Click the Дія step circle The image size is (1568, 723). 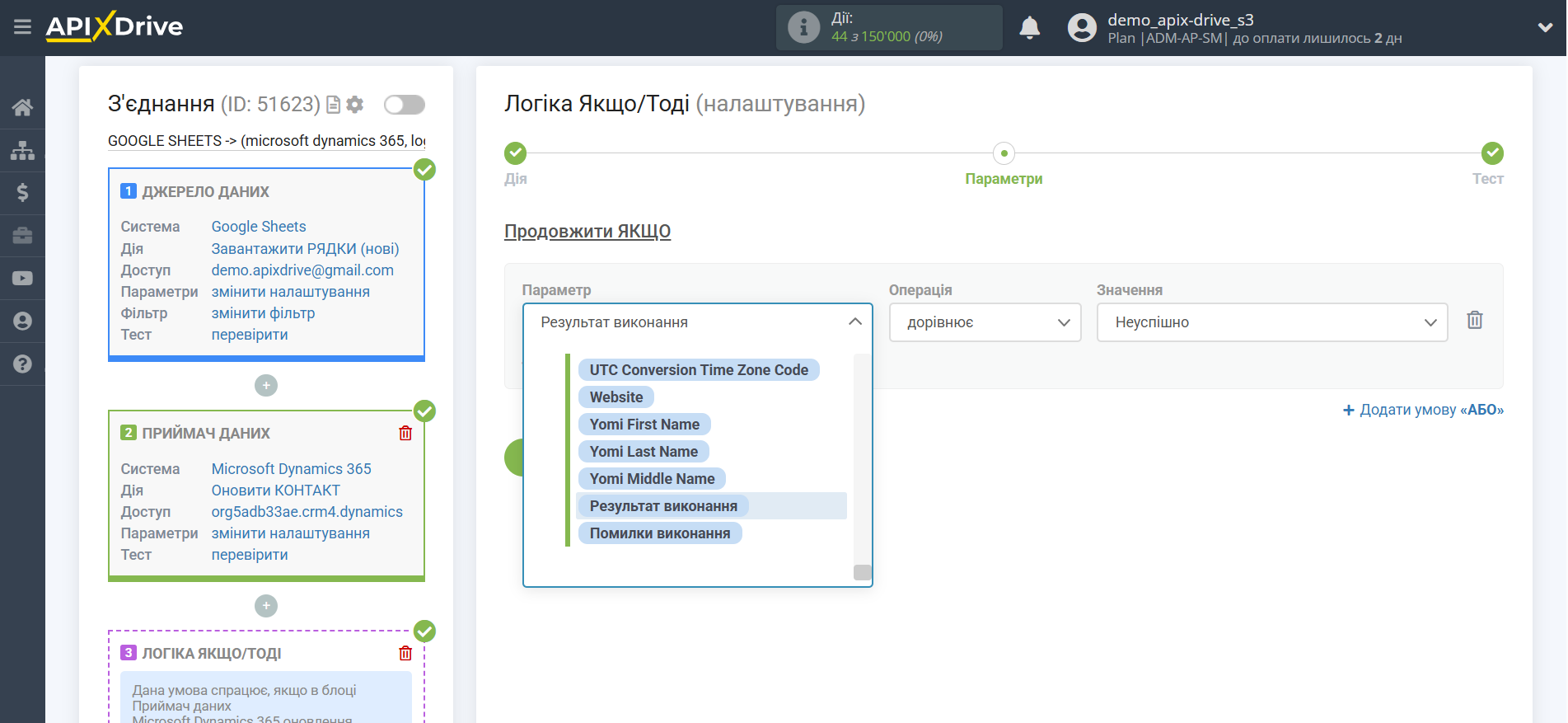coord(515,153)
